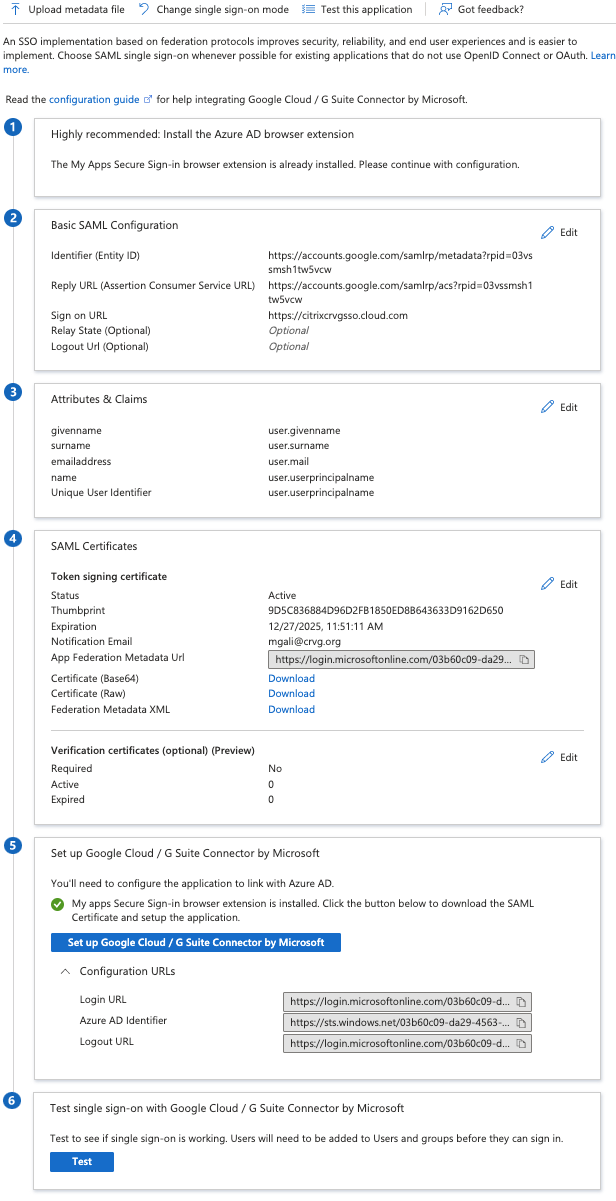Edit the Attributes & Claims section

pyautogui.click(x=559, y=407)
